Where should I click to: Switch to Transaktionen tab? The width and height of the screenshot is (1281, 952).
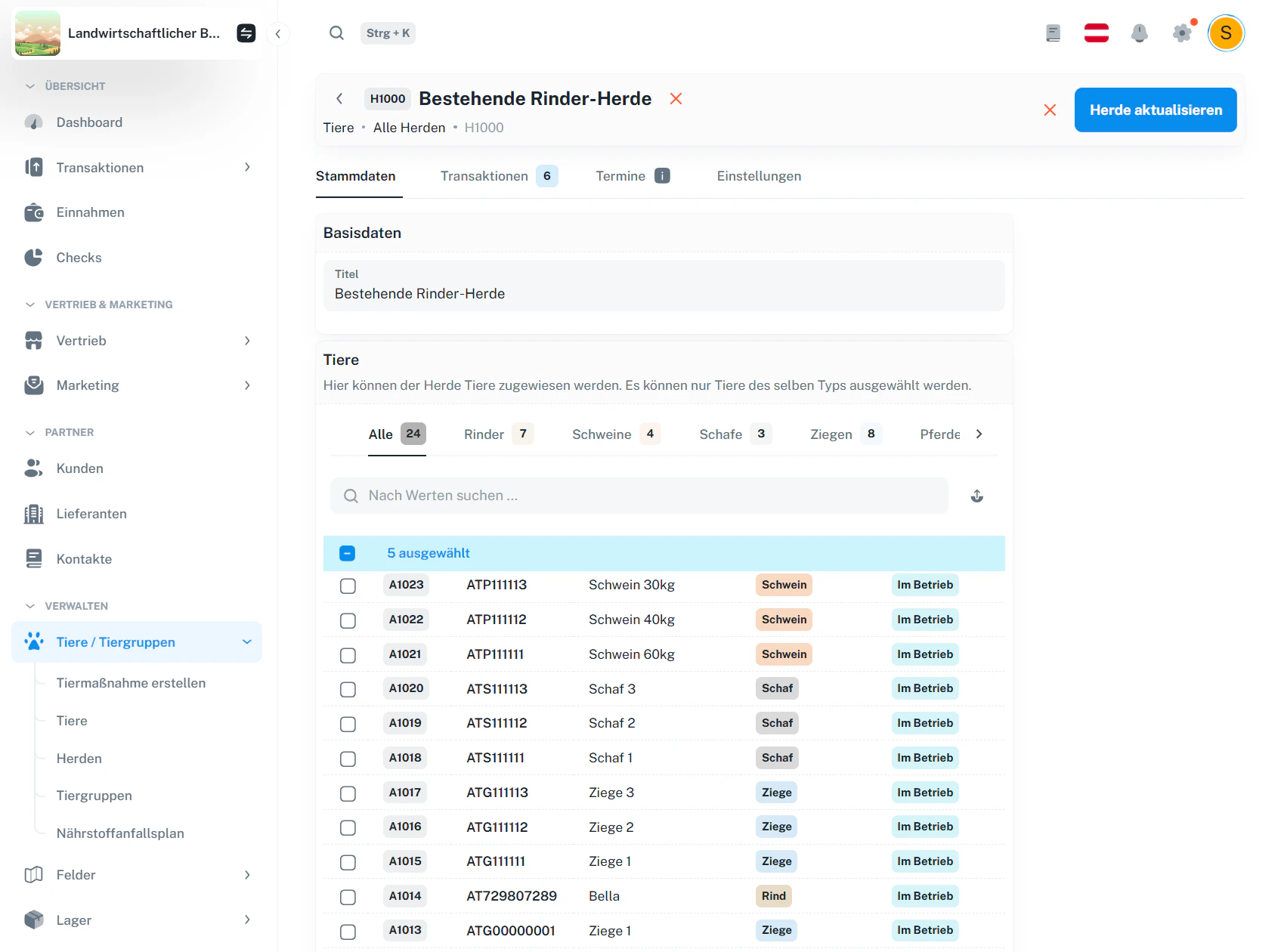pos(499,176)
